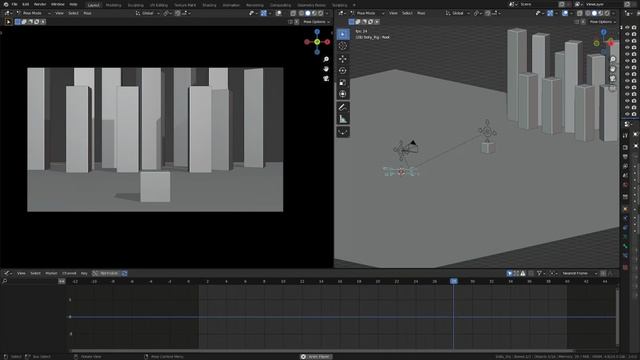The width and height of the screenshot is (640, 360).
Task: Open the red World tab in Properties editor
Action: 625,185
